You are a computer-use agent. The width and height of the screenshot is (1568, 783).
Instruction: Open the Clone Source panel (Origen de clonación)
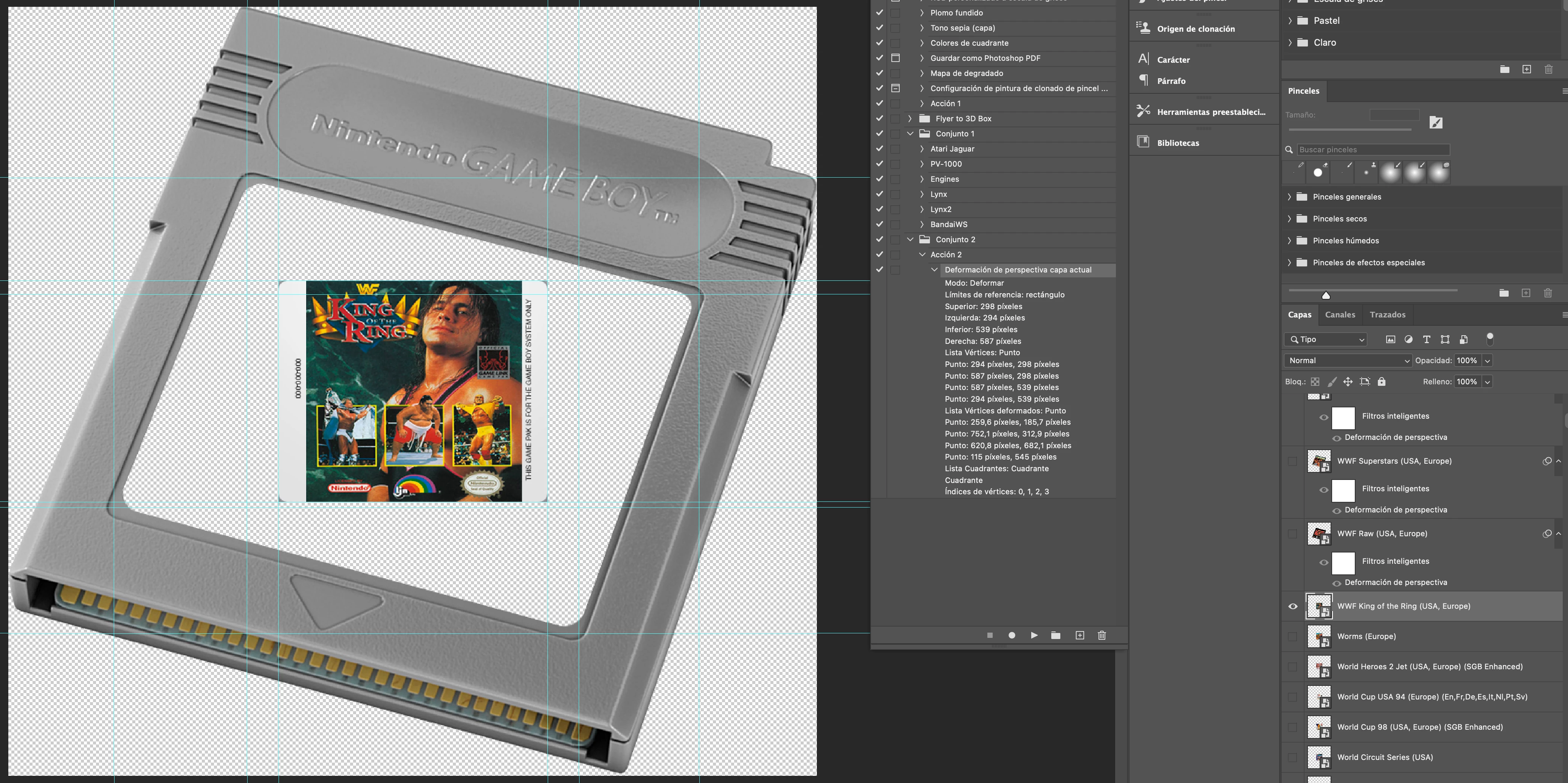tap(1196, 29)
